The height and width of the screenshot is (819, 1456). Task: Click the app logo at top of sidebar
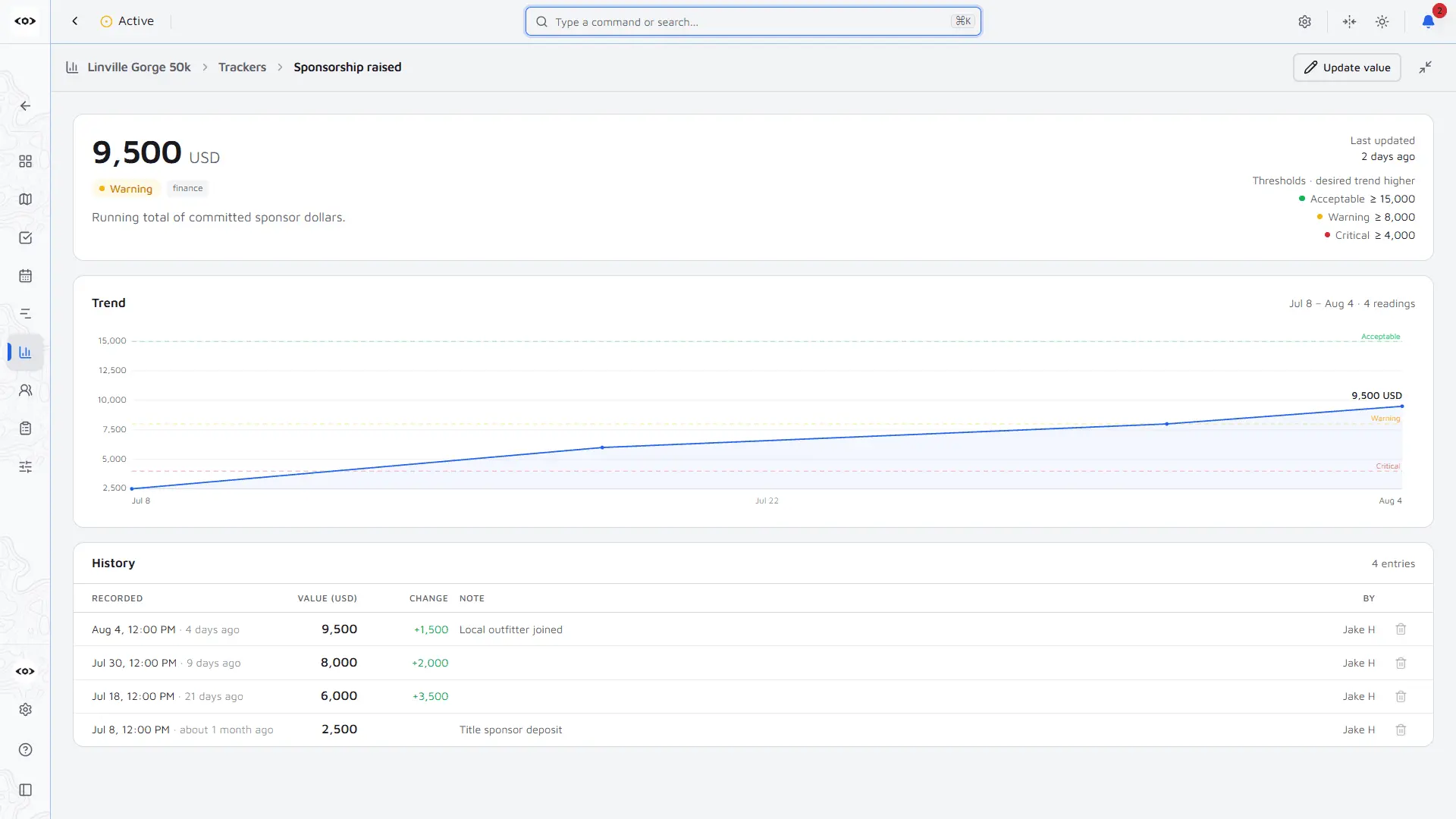pyautogui.click(x=25, y=21)
